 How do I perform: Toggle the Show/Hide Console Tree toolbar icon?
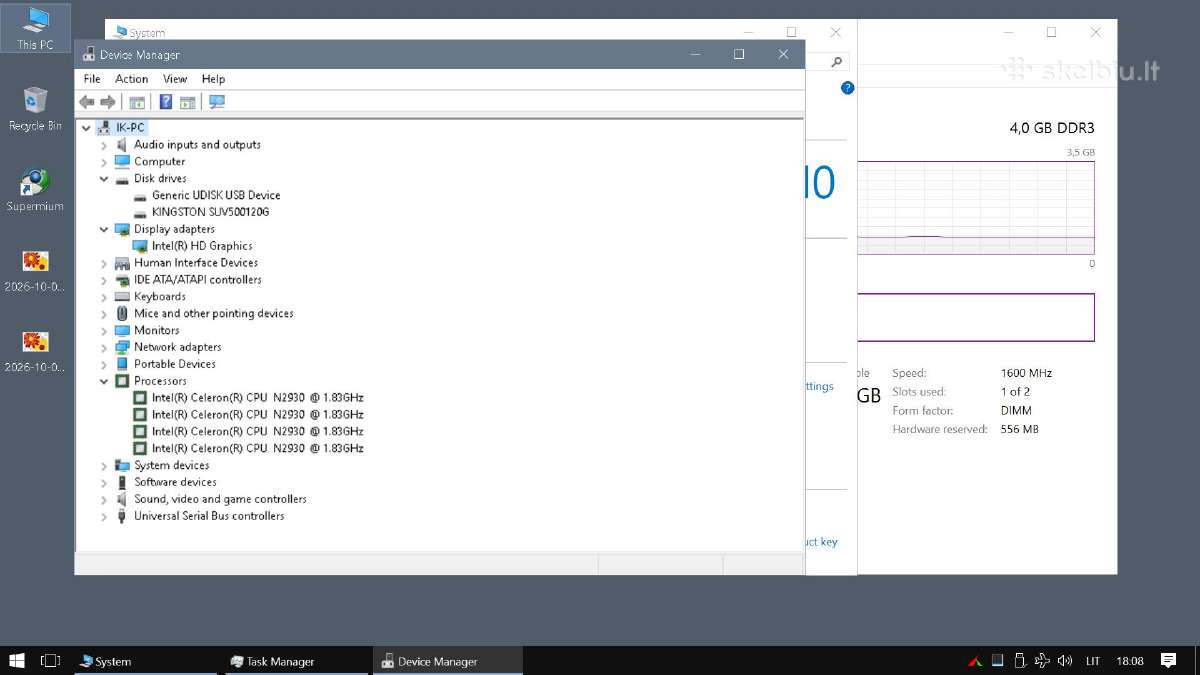coord(137,102)
